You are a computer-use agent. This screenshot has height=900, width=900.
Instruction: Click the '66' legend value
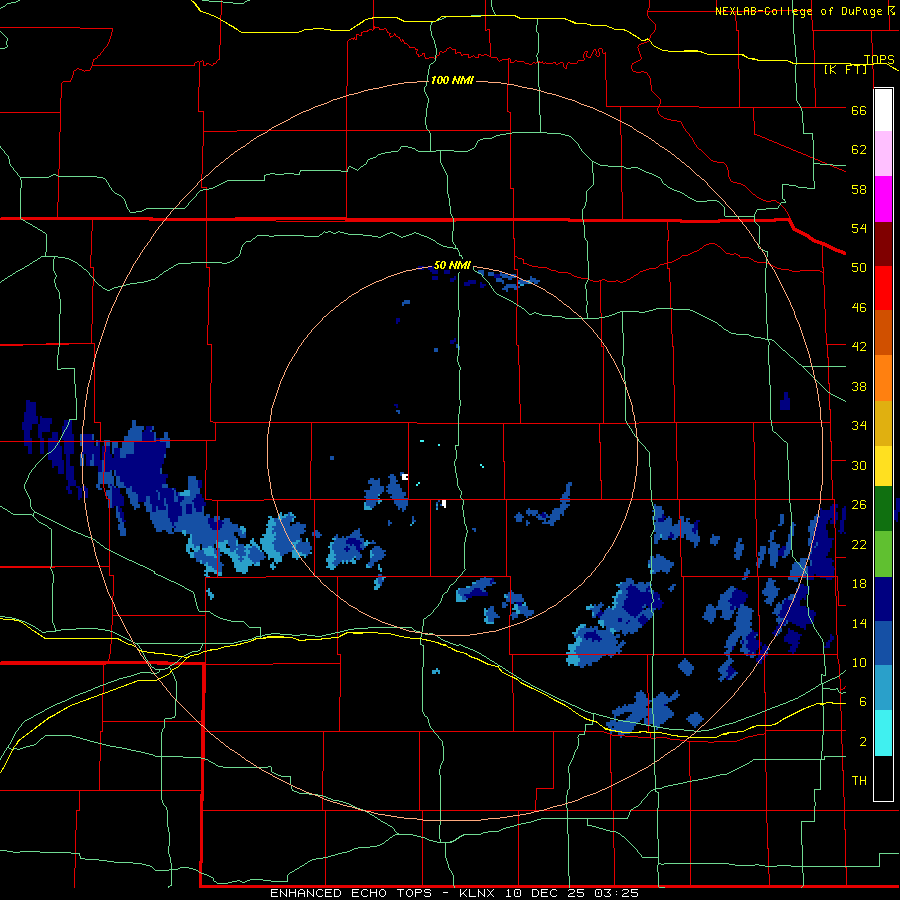[859, 111]
